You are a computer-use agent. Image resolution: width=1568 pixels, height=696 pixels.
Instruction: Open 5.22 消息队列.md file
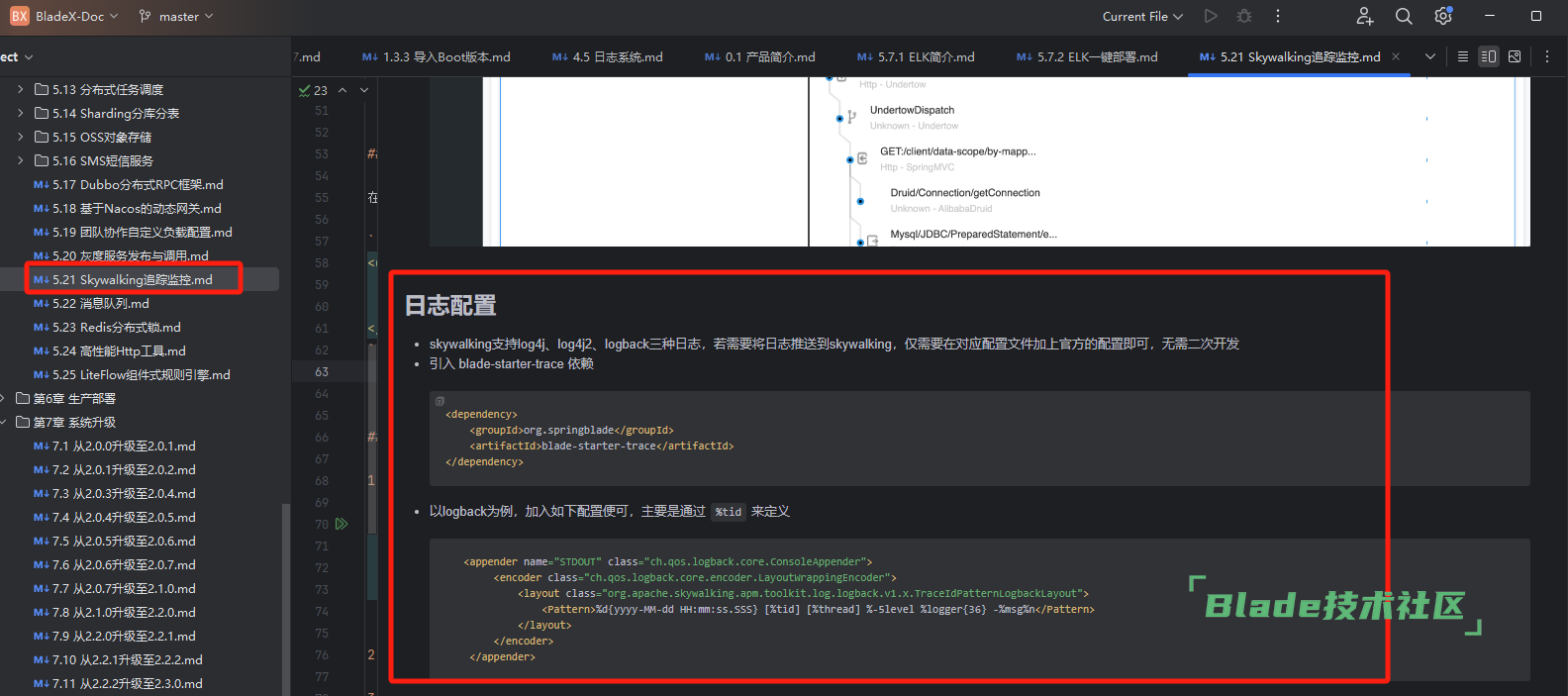(91, 303)
